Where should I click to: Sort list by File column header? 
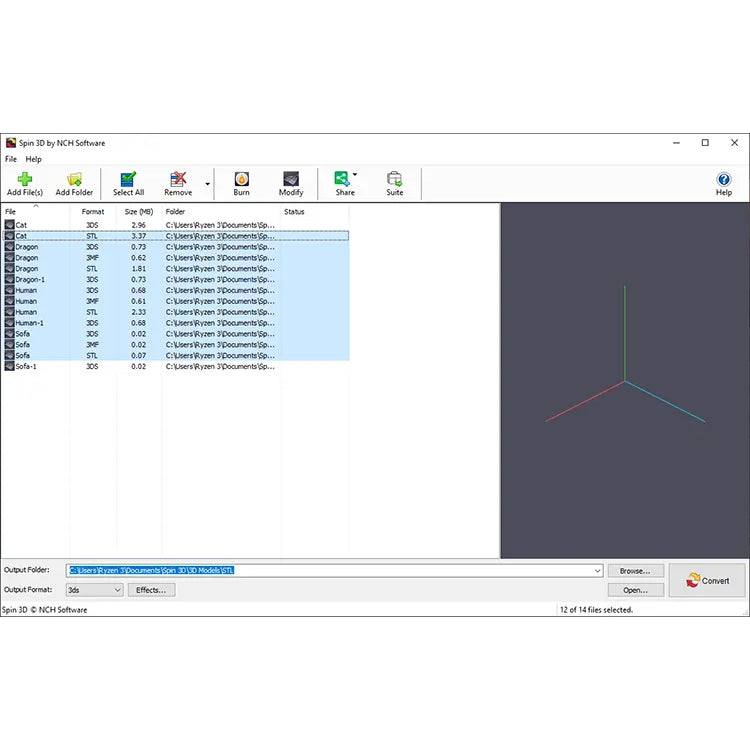point(36,211)
